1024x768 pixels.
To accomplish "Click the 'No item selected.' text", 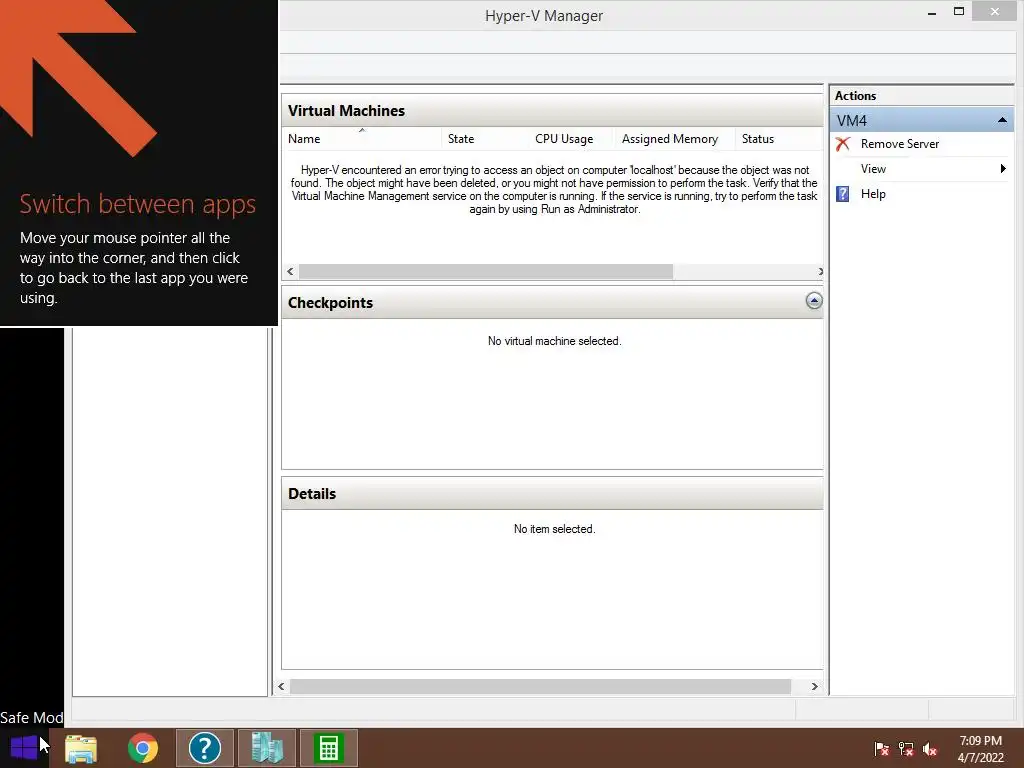I will (x=554, y=529).
